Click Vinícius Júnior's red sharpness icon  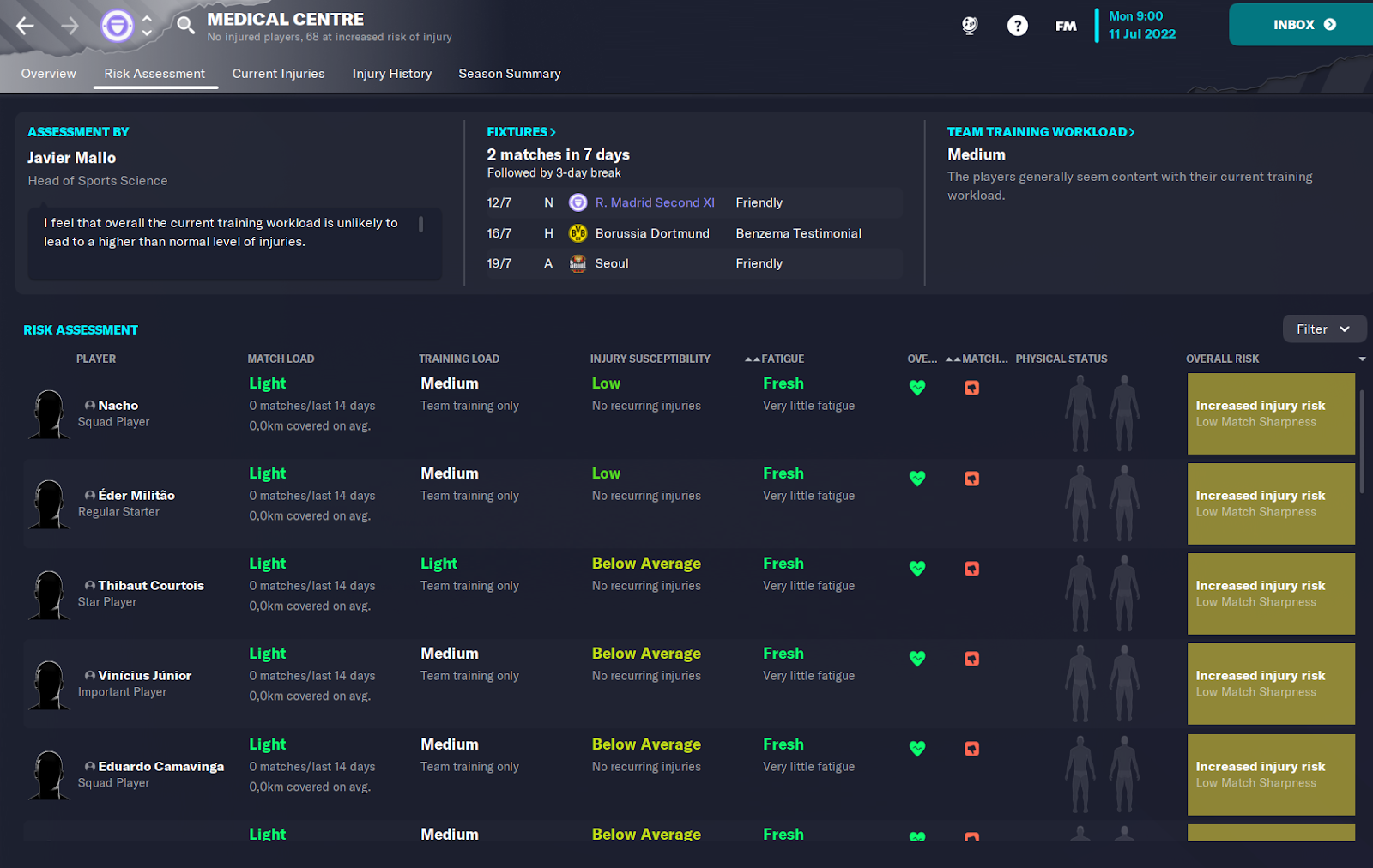click(971, 659)
